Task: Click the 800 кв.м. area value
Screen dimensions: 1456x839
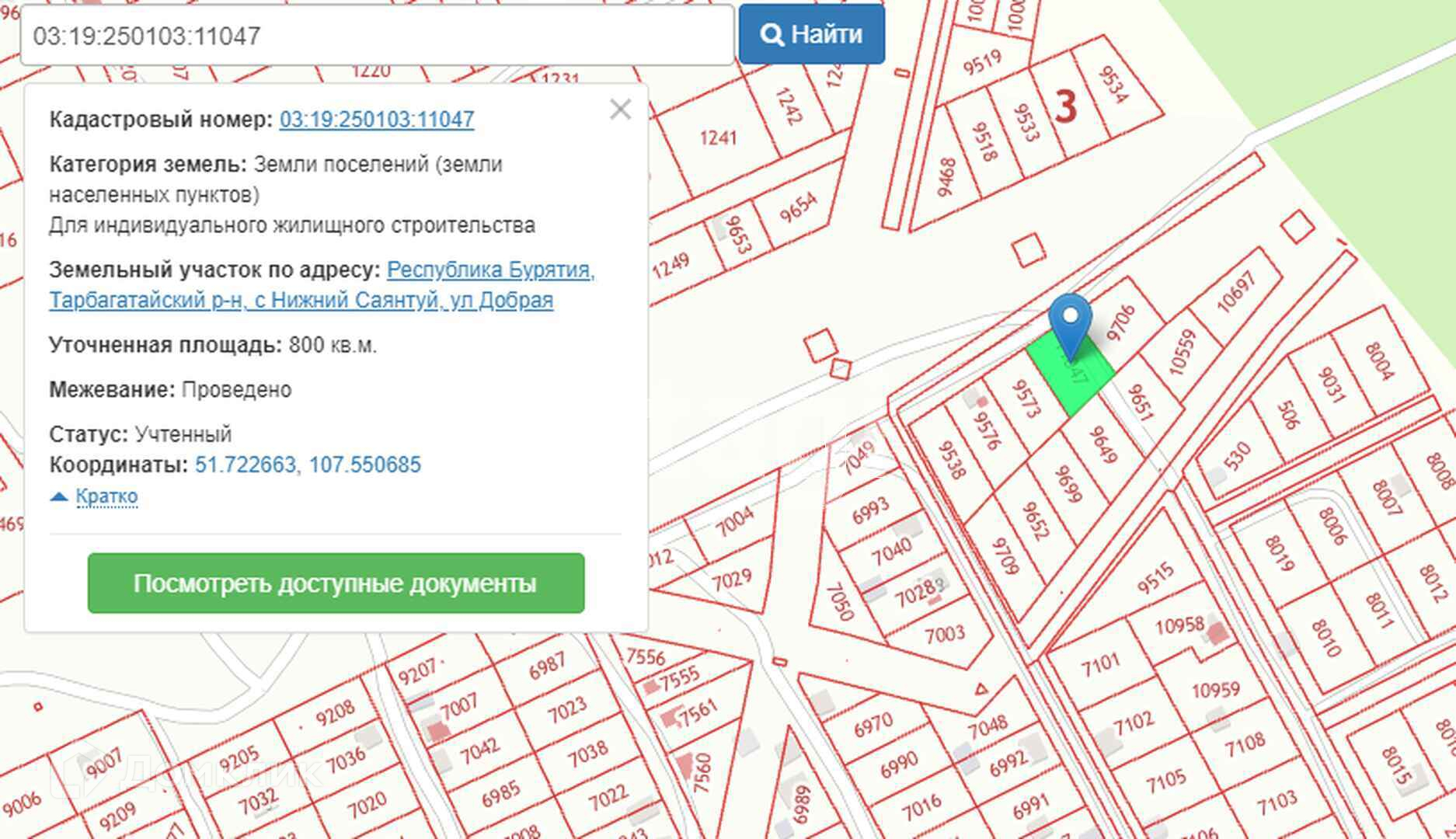Action: click(x=333, y=345)
